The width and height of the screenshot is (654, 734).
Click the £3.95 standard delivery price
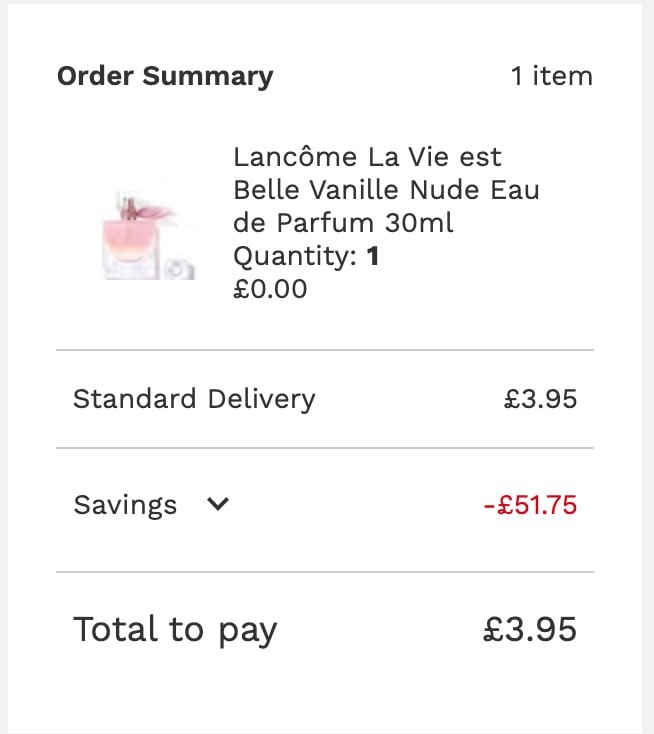[x=540, y=399]
